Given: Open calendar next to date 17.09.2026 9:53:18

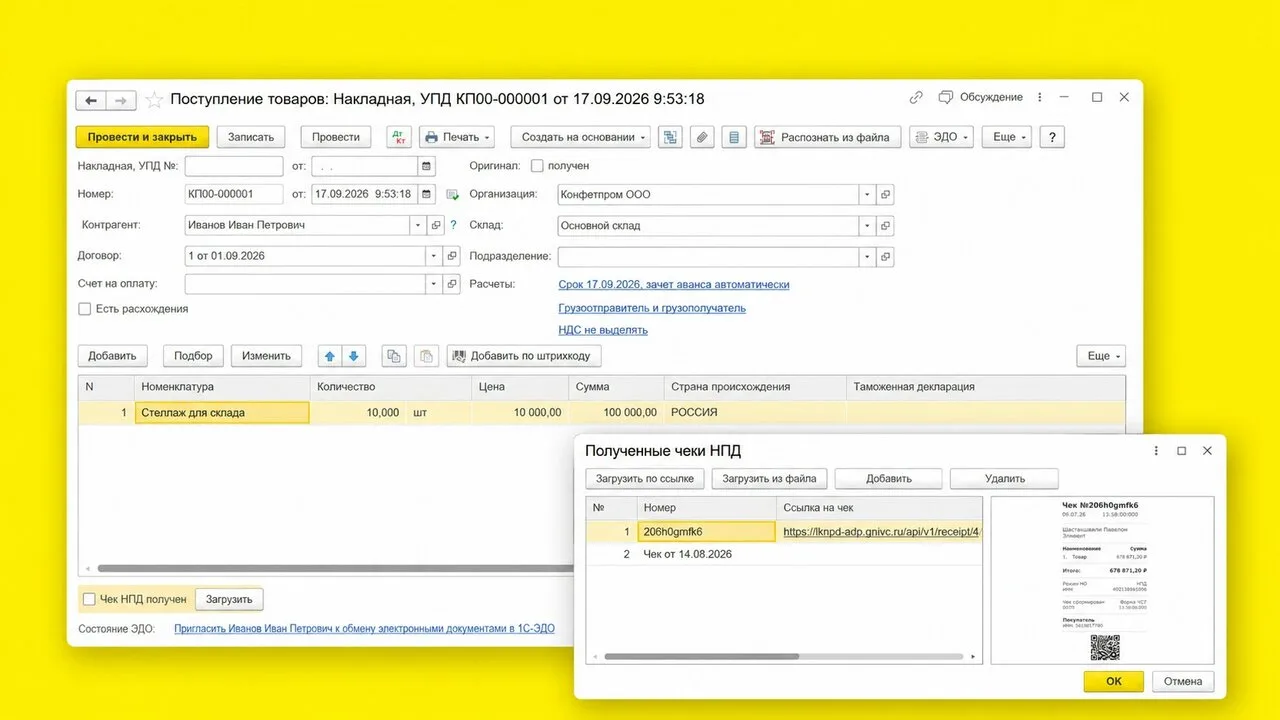Looking at the screenshot, I should [427, 194].
